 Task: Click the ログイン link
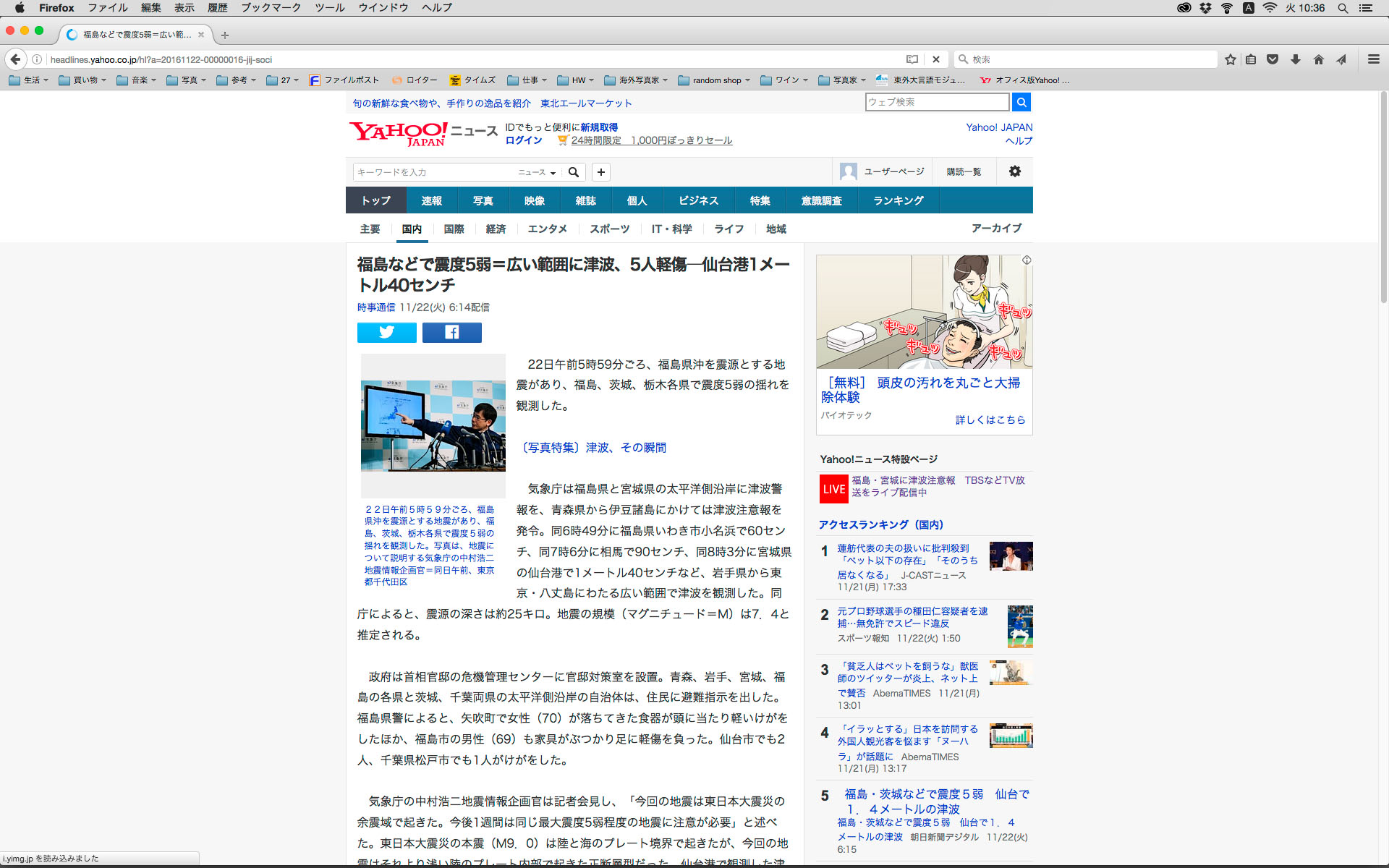(523, 140)
